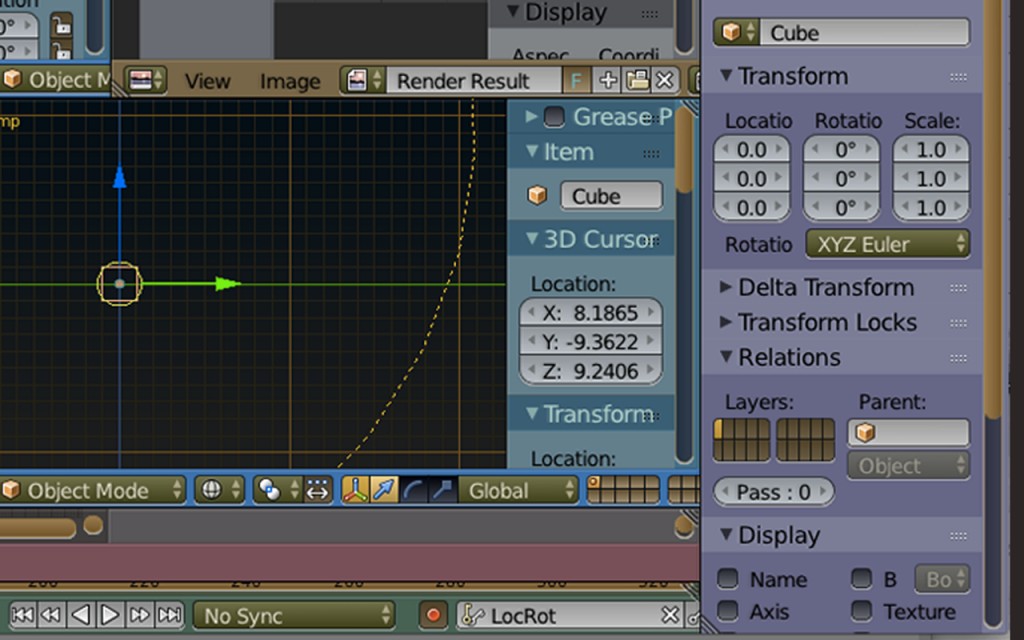Click the cursor X location field
Screen dimensions: 1024x640
(x=591, y=313)
